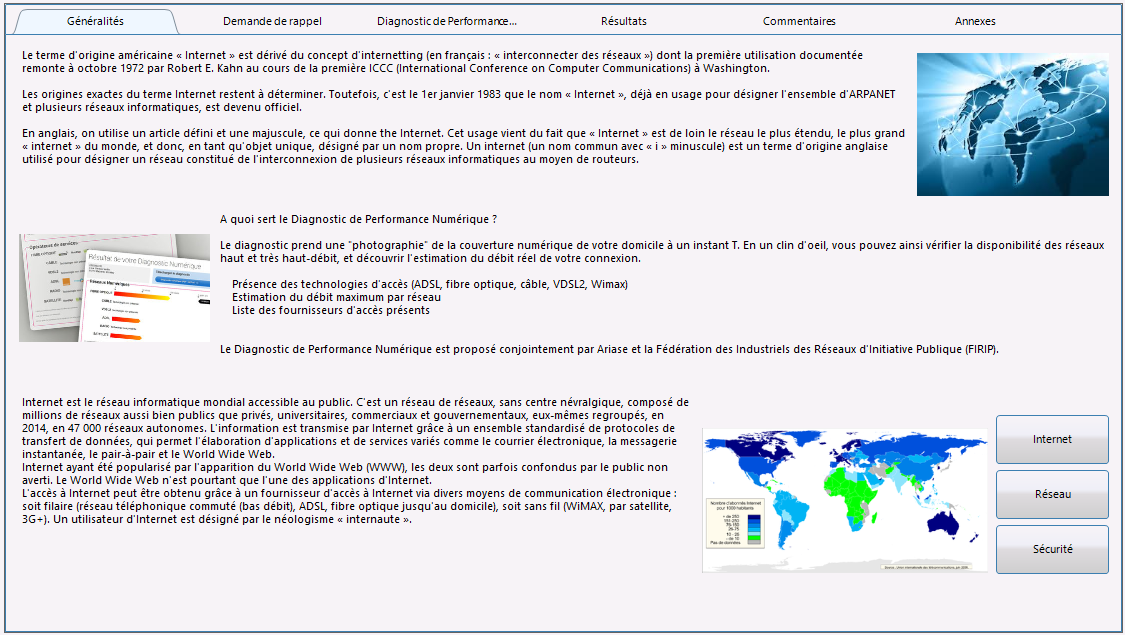The image size is (1125, 635).
Task: Go to the Résultats tab
Action: 623,22
